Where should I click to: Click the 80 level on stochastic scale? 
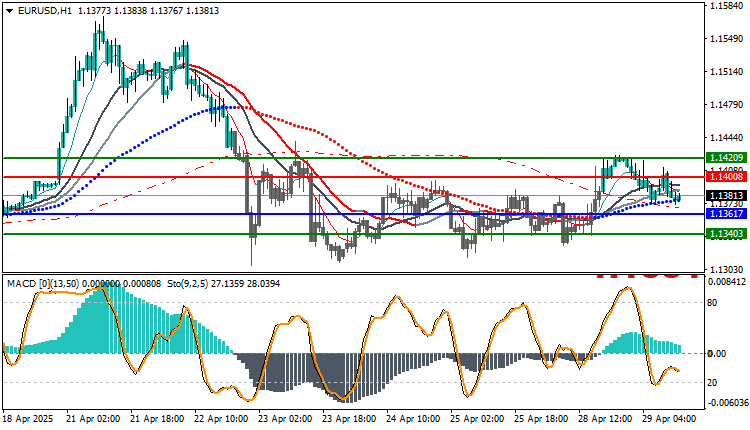coord(712,303)
